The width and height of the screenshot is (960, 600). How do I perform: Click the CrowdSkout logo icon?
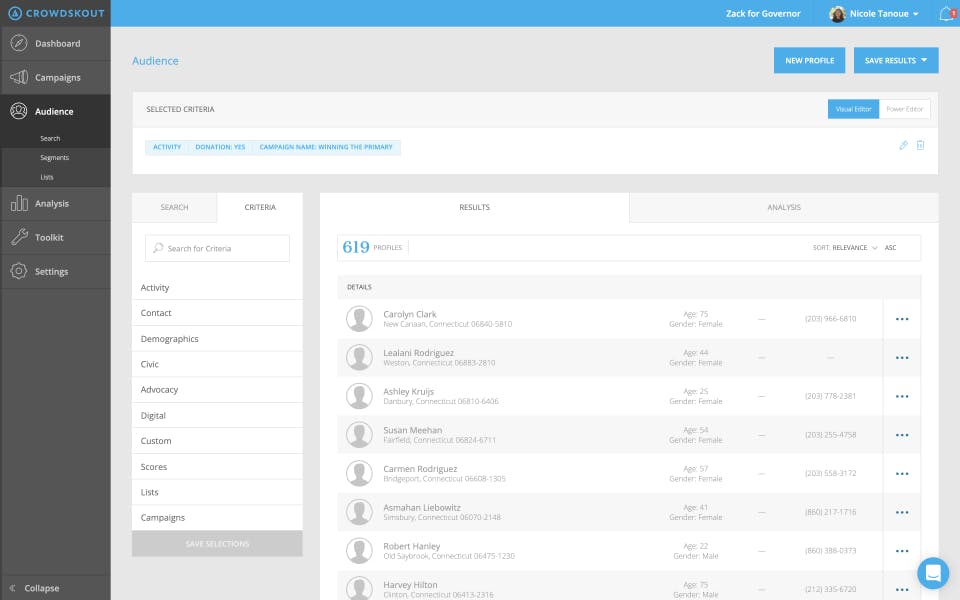click(x=15, y=13)
